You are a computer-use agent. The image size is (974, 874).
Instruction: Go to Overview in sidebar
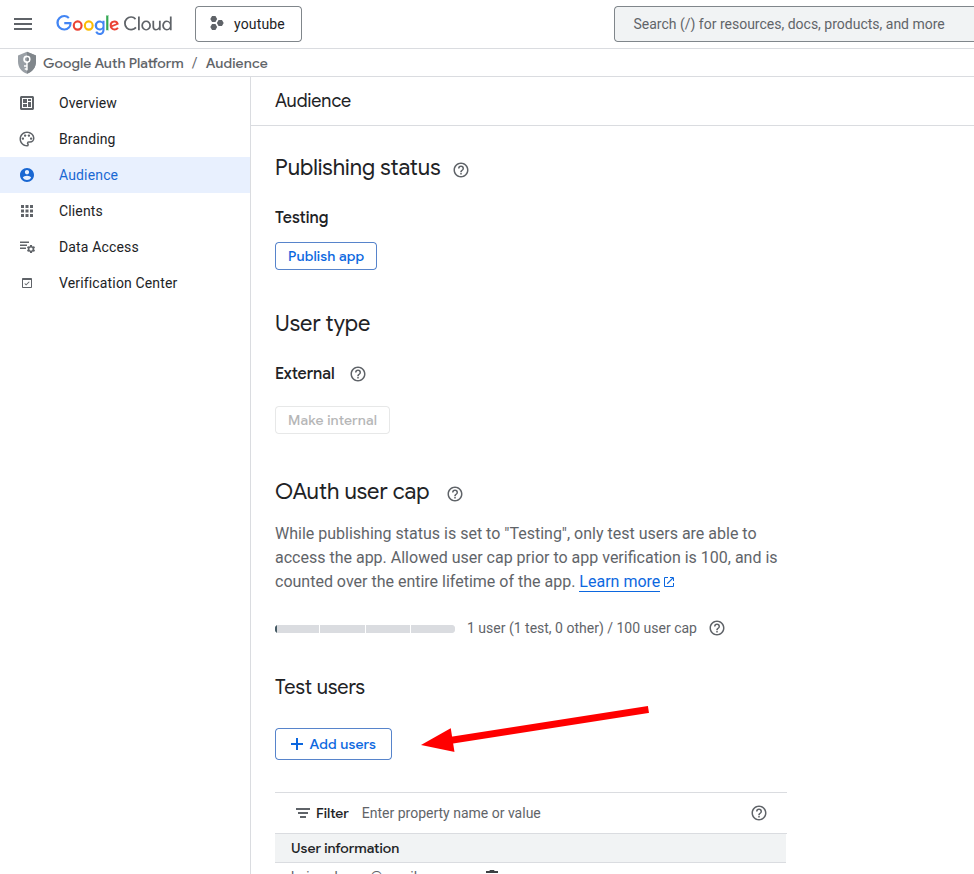(87, 103)
